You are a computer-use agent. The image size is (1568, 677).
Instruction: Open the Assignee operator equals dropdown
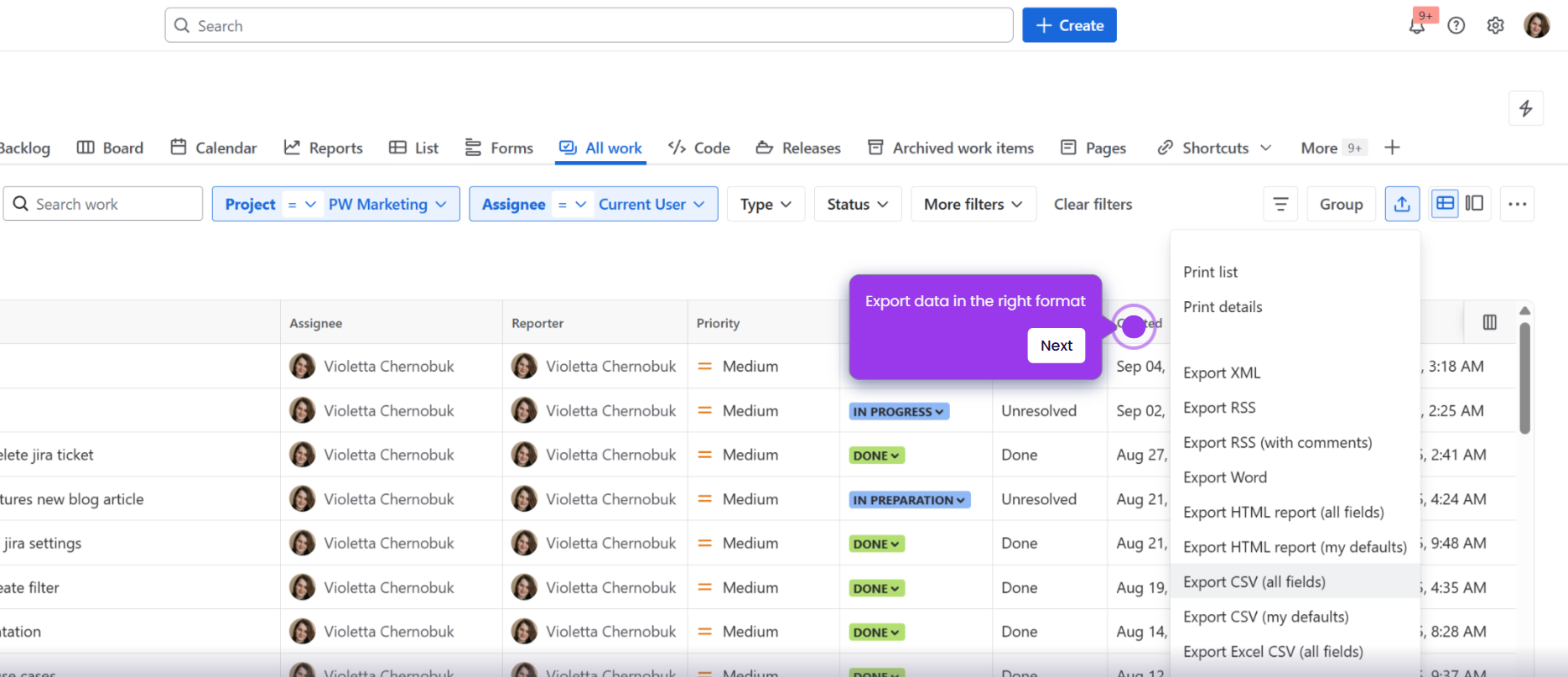tap(572, 204)
